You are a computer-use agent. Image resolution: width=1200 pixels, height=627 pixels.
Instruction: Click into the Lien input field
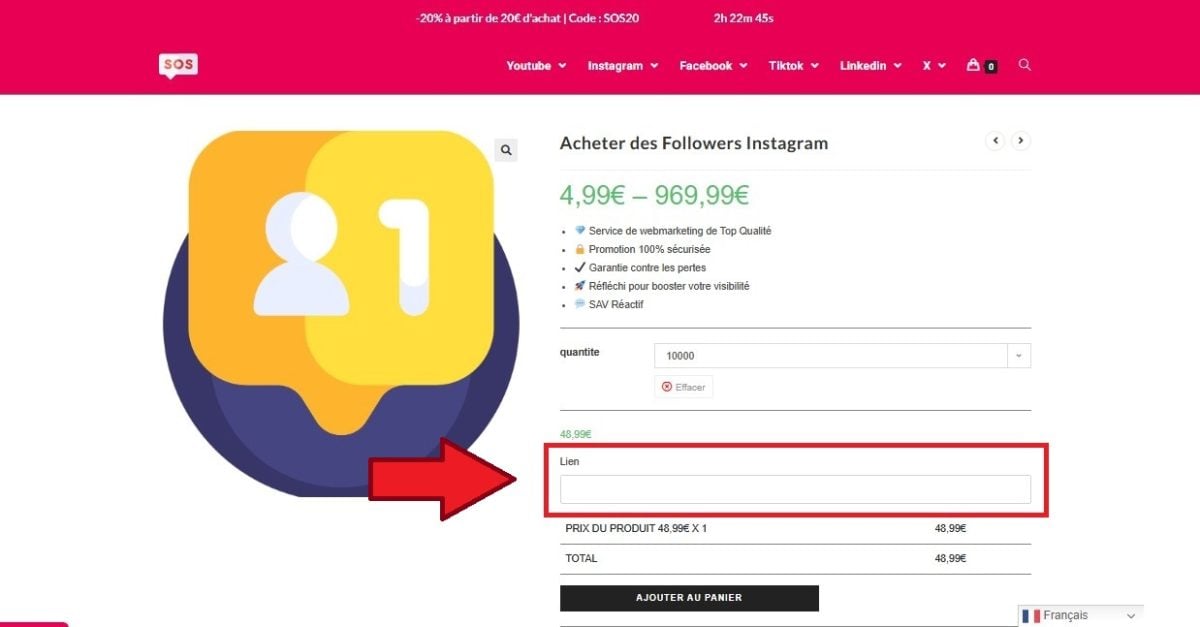coord(795,489)
